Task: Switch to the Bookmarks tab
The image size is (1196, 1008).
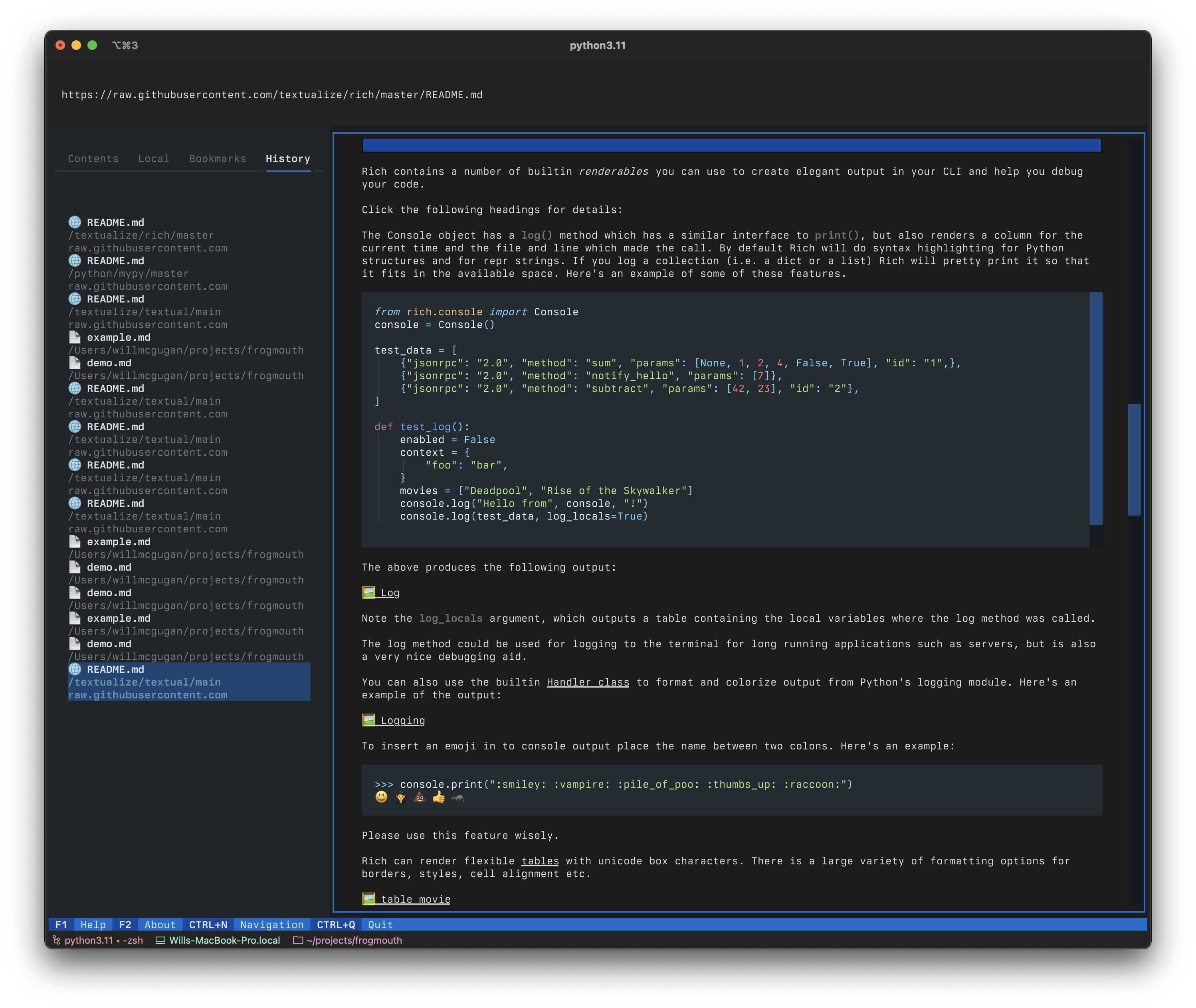Action: click(217, 158)
